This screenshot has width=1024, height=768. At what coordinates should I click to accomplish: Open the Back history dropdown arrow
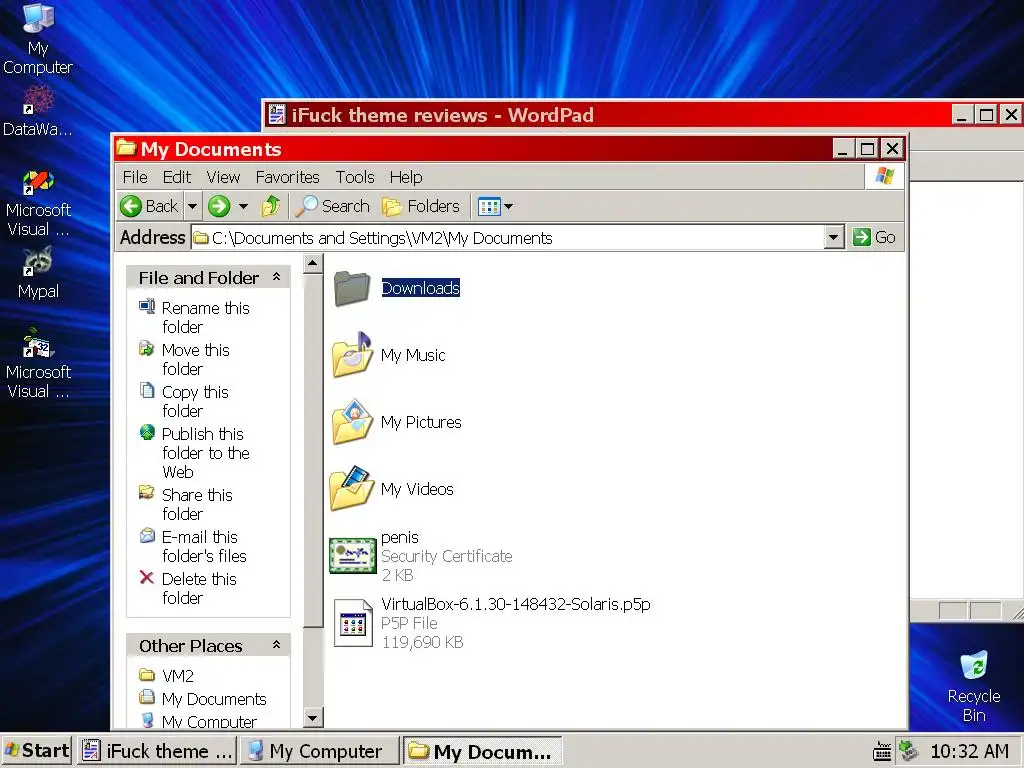192,206
